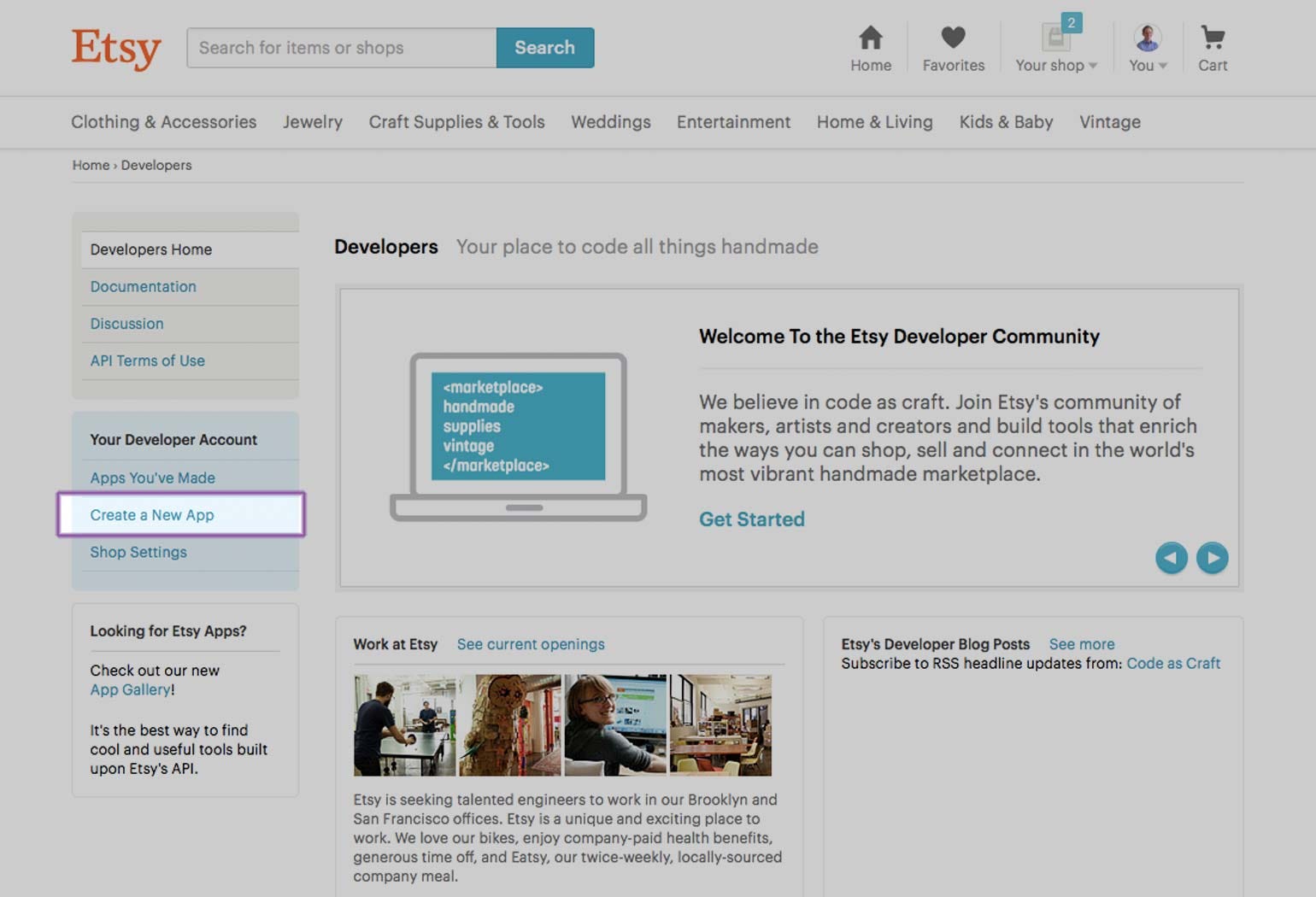Viewport: 1316px width, 897px height.
Task: Open Clothing & Accessories category
Action: tap(163, 122)
